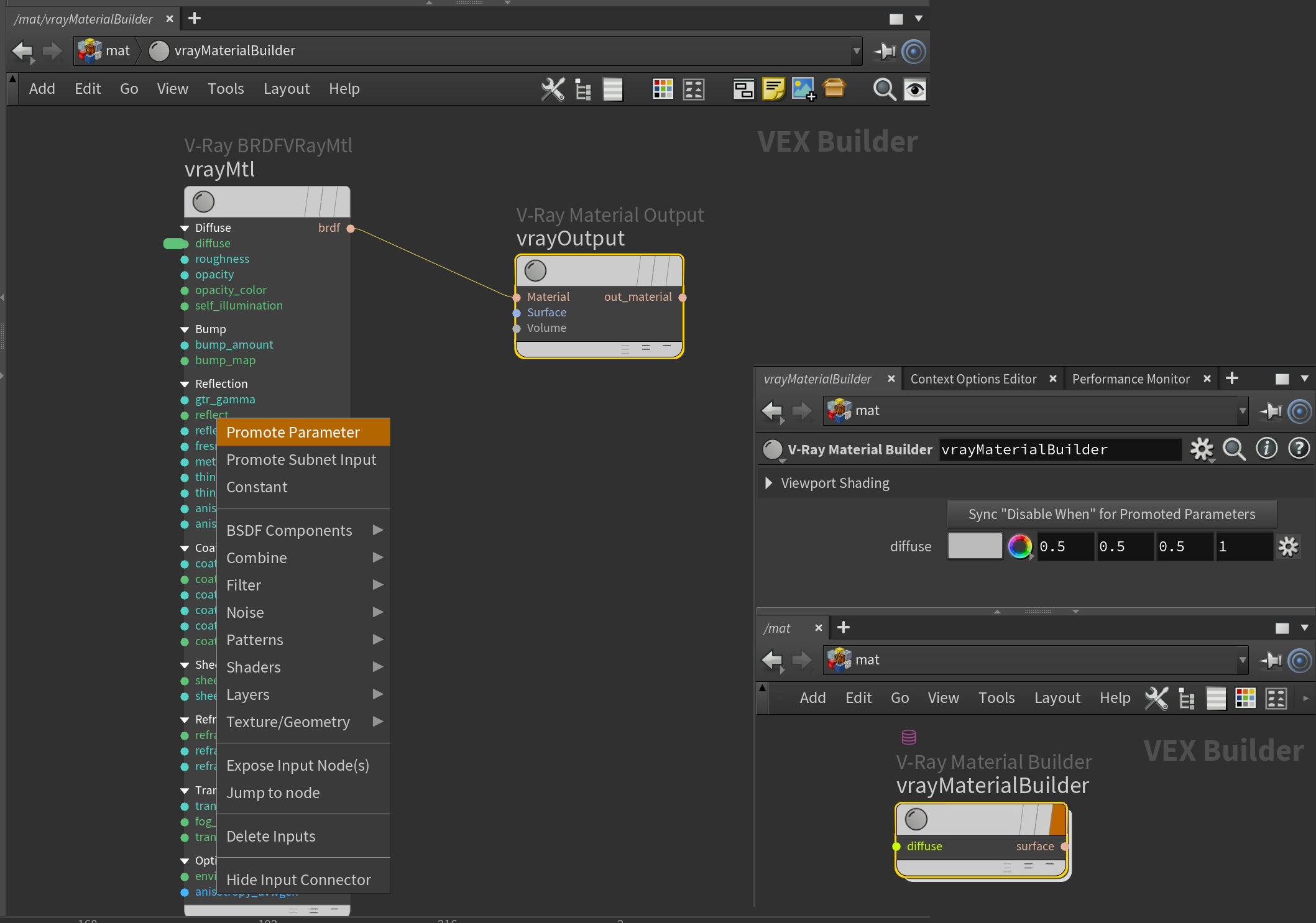Viewport: 1316px width, 923px height.
Task: Collapse the Diffuse group on vrayMtl
Action: click(185, 228)
